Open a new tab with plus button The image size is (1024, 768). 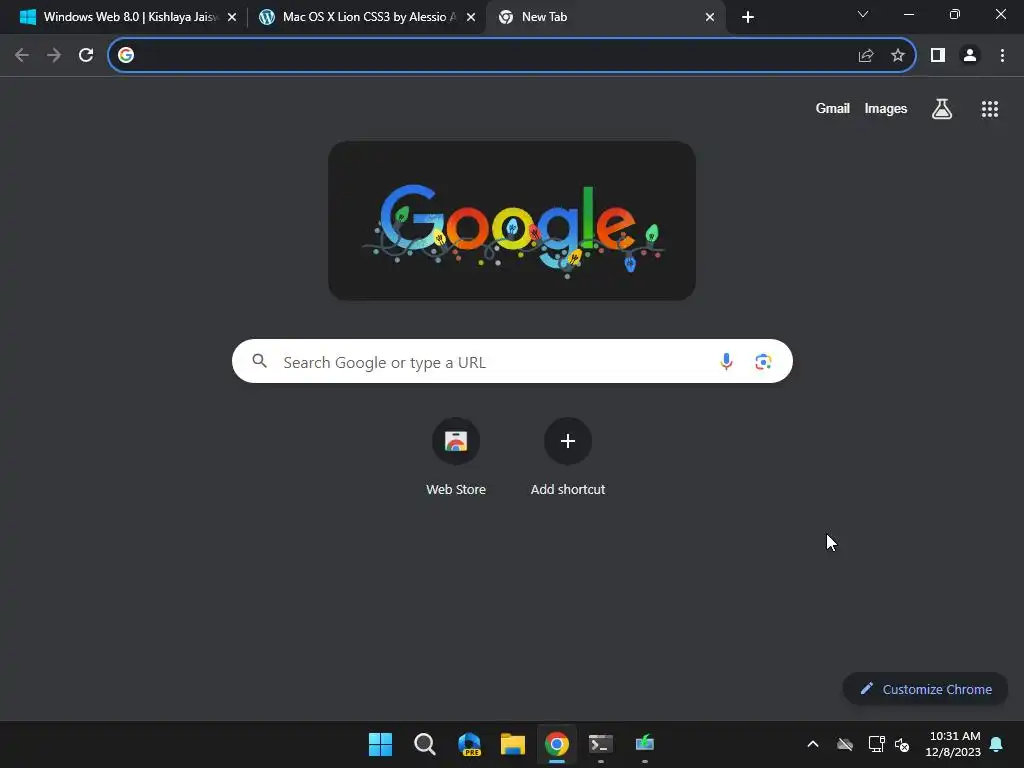(x=748, y=17)
